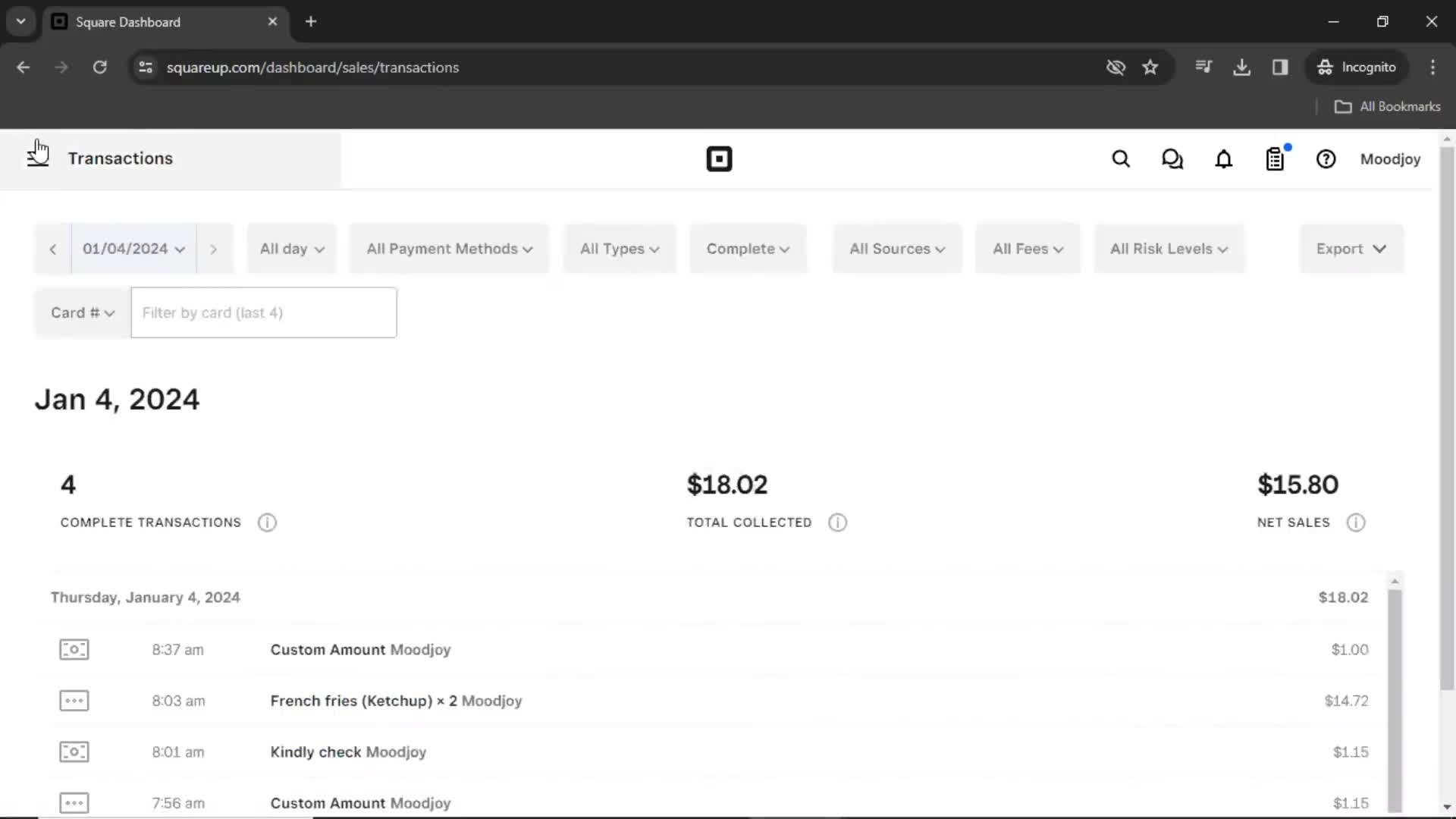
Task: Bookmark this page with the star
Action: (x=1150, y=67)
